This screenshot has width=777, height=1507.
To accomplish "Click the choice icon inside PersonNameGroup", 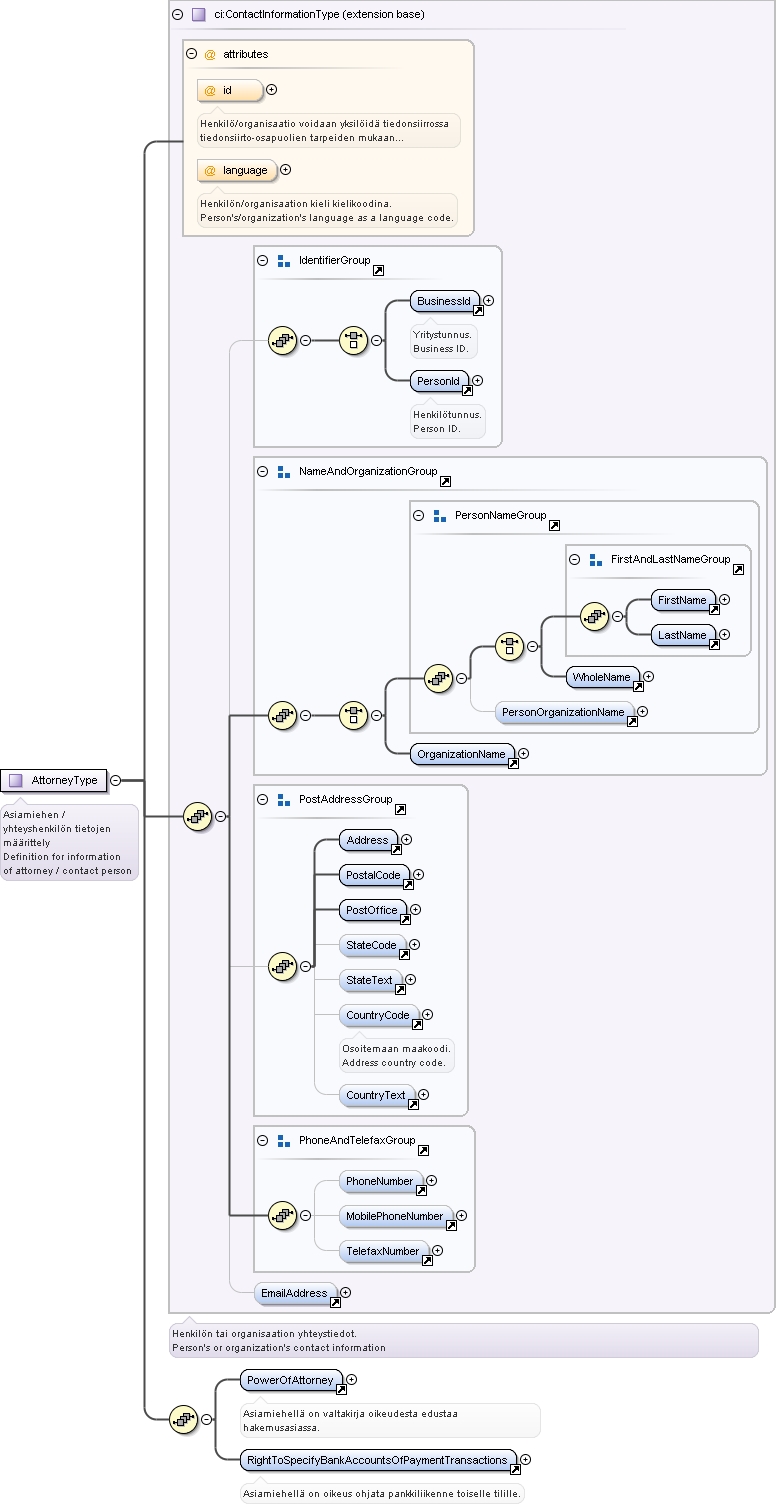I will tap(510, 645).
